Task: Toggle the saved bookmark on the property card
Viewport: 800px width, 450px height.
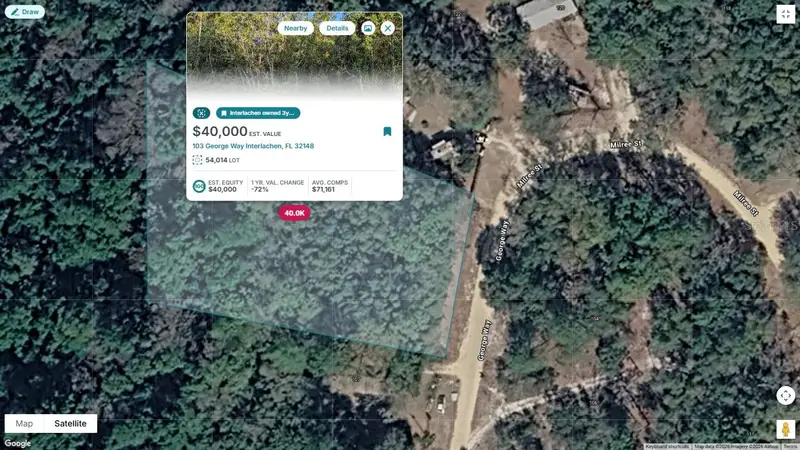Action: (x=387, y=132)
